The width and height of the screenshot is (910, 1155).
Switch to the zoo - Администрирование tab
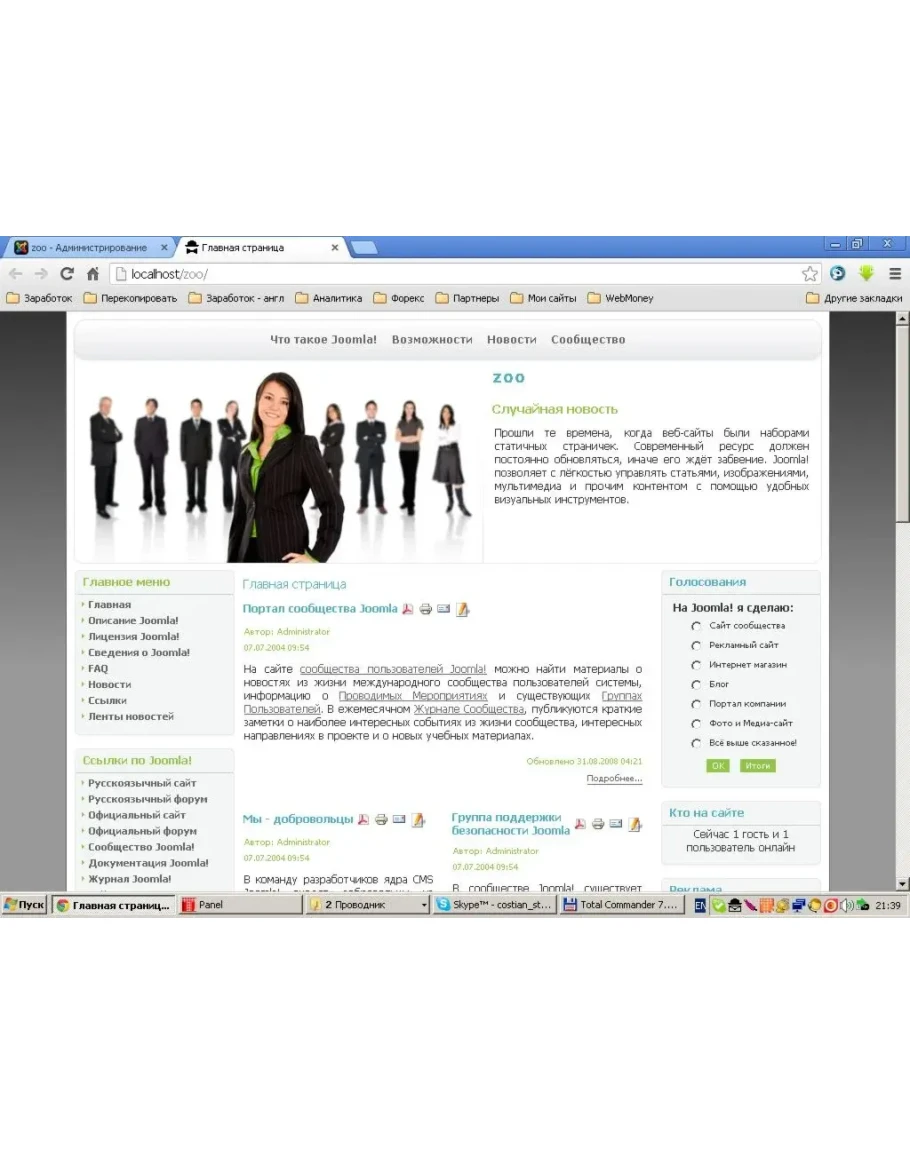click(88, 248)
